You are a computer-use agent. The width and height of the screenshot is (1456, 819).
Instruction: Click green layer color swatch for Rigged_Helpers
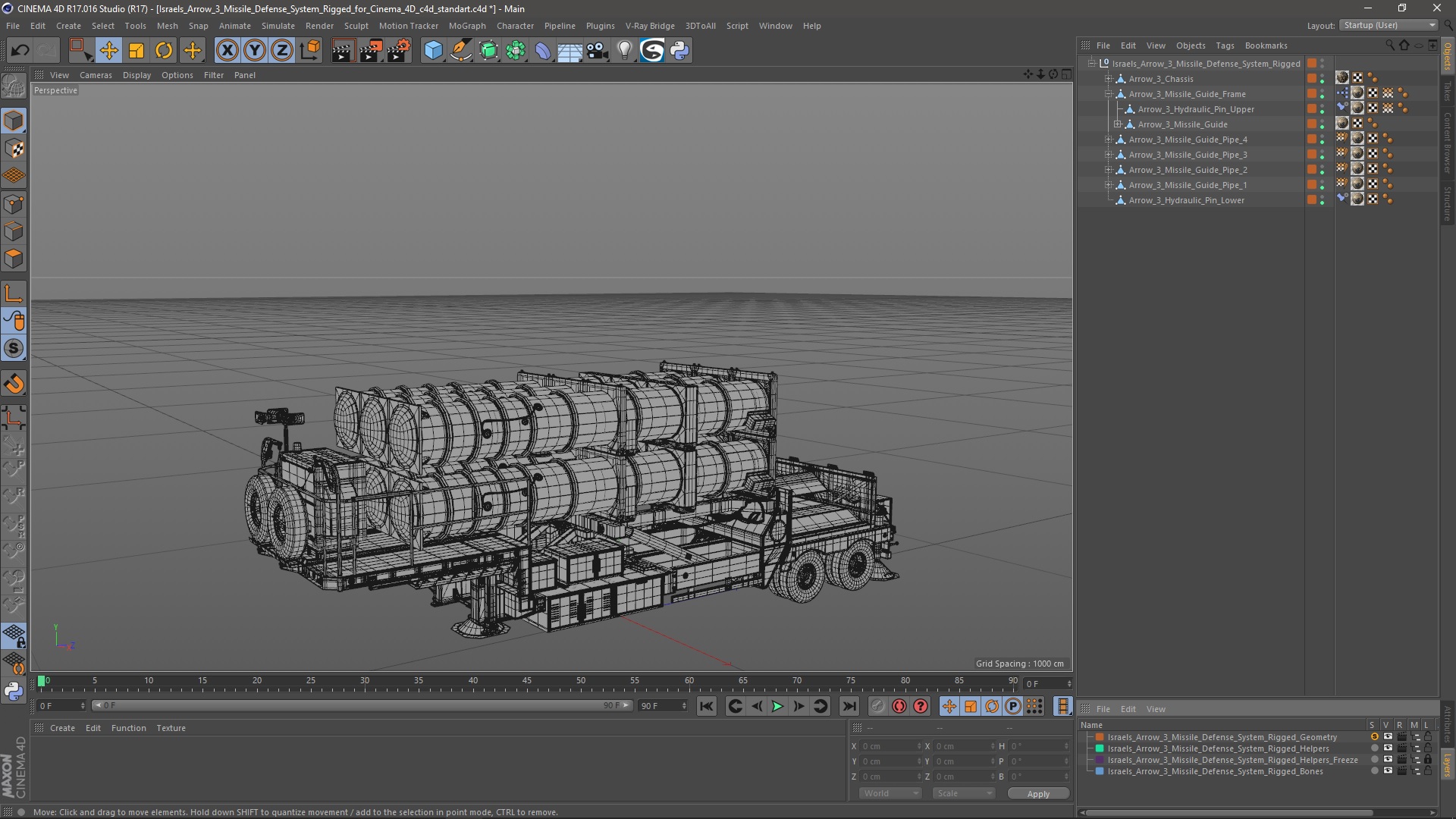point(1099,748)
